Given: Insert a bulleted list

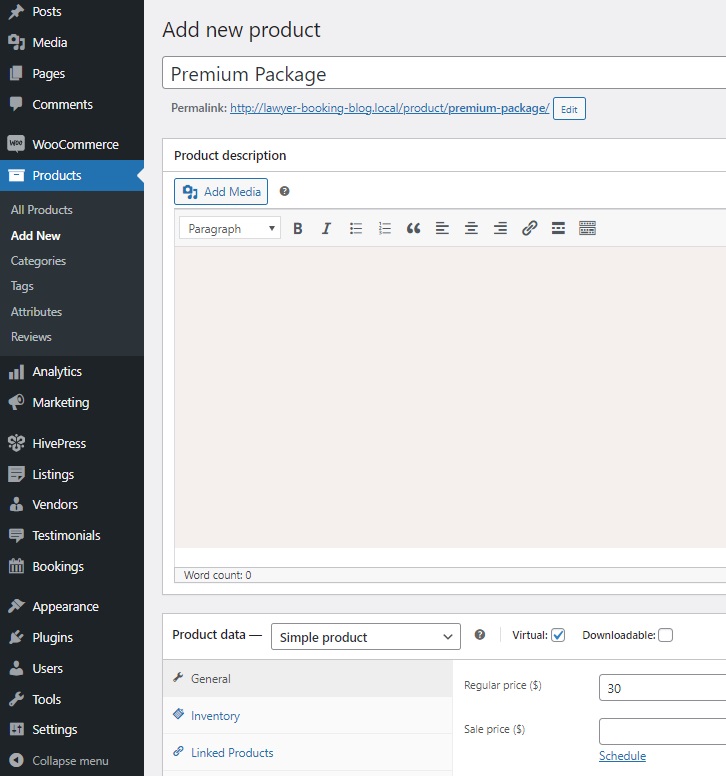Looking at the screenshot, I should pos(355,229).
